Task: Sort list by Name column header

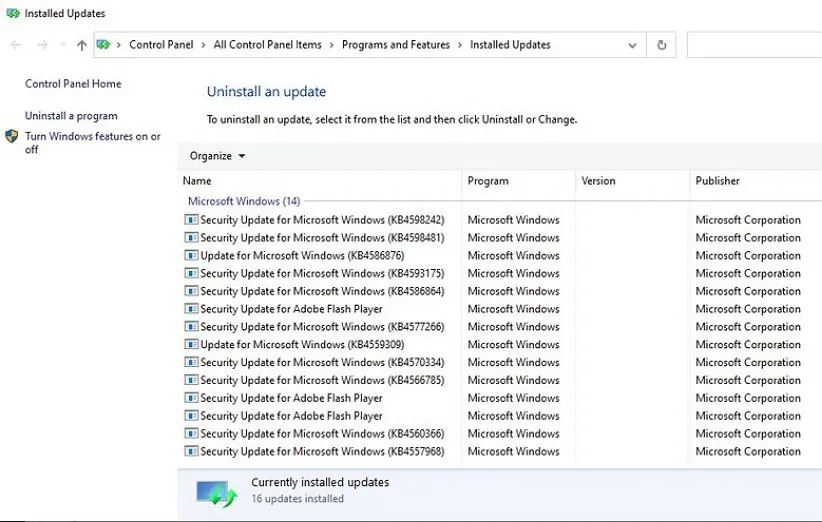Action: (x=197, y=181)
